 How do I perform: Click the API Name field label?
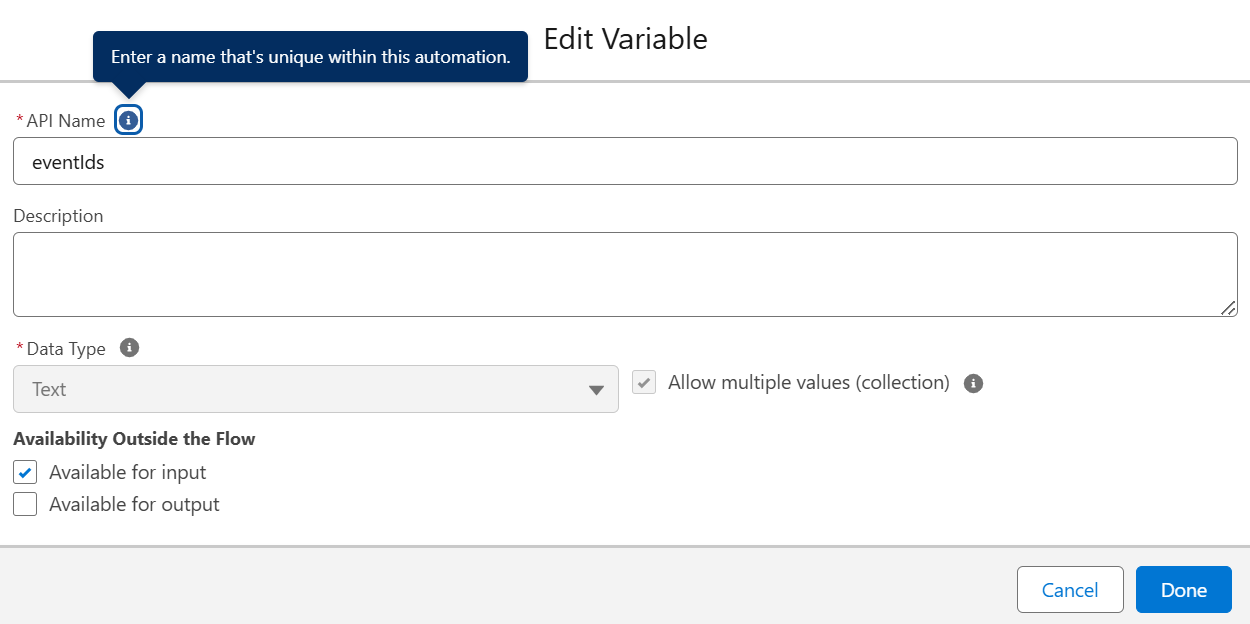[x=65, y=121]
